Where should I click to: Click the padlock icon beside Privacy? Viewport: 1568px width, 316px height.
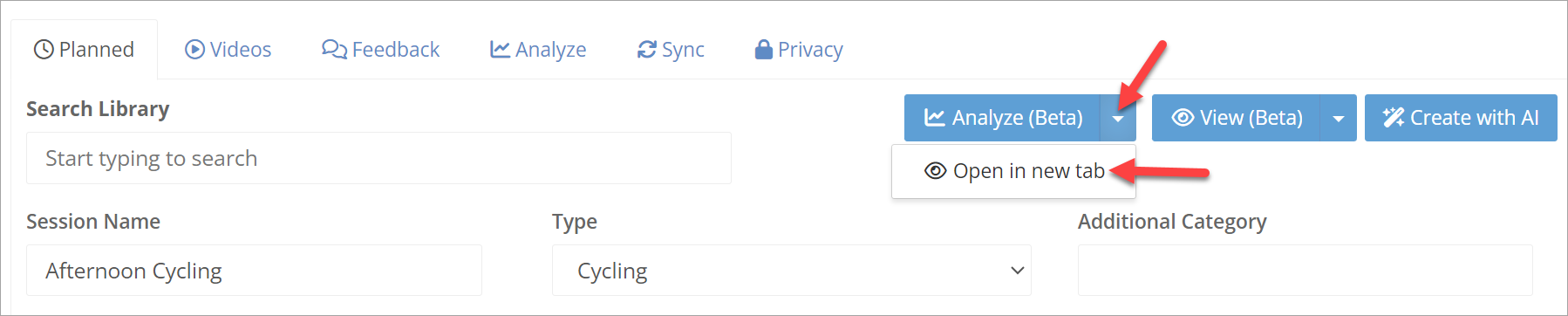pos(763,50)
